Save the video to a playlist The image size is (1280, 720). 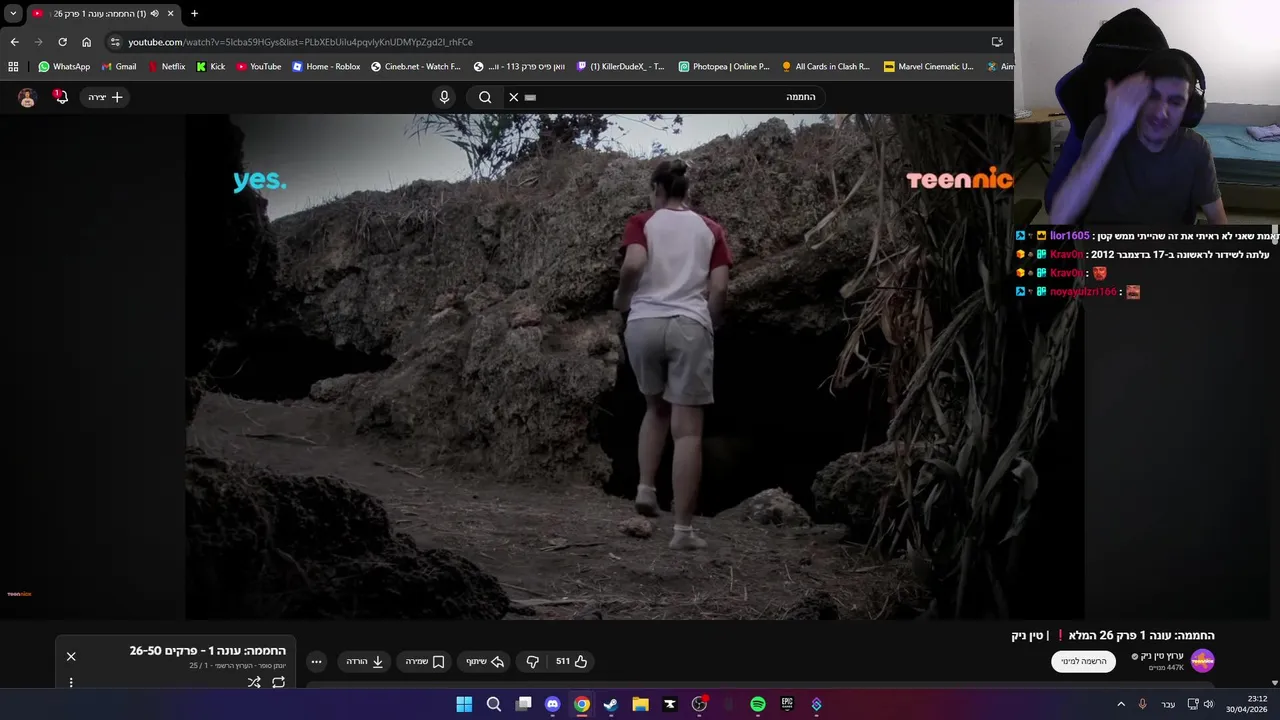424,661
